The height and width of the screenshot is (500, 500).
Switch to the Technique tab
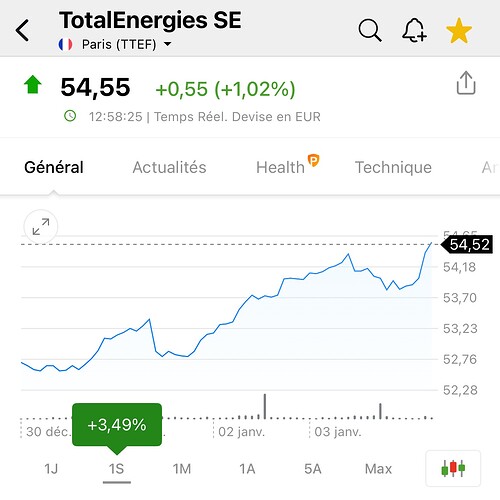pyautogui.click(x=393, y=167)
